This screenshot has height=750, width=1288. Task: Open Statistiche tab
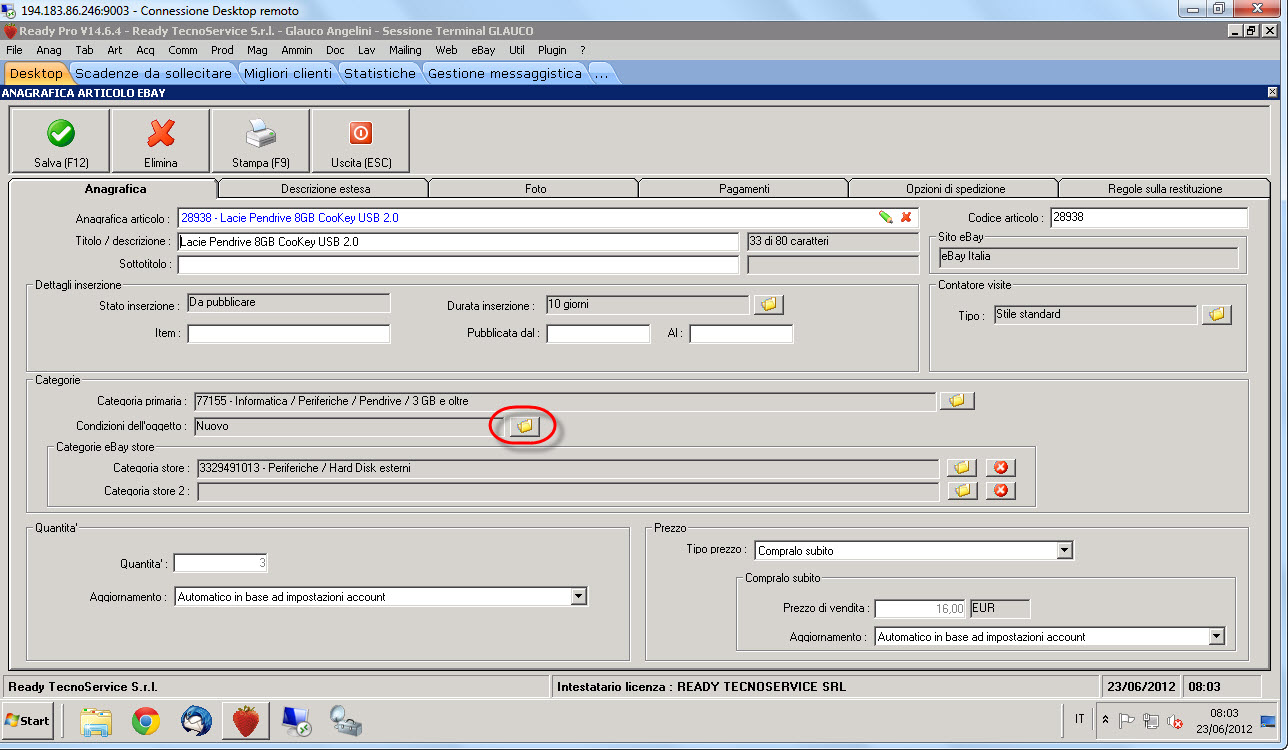point(380,73)
